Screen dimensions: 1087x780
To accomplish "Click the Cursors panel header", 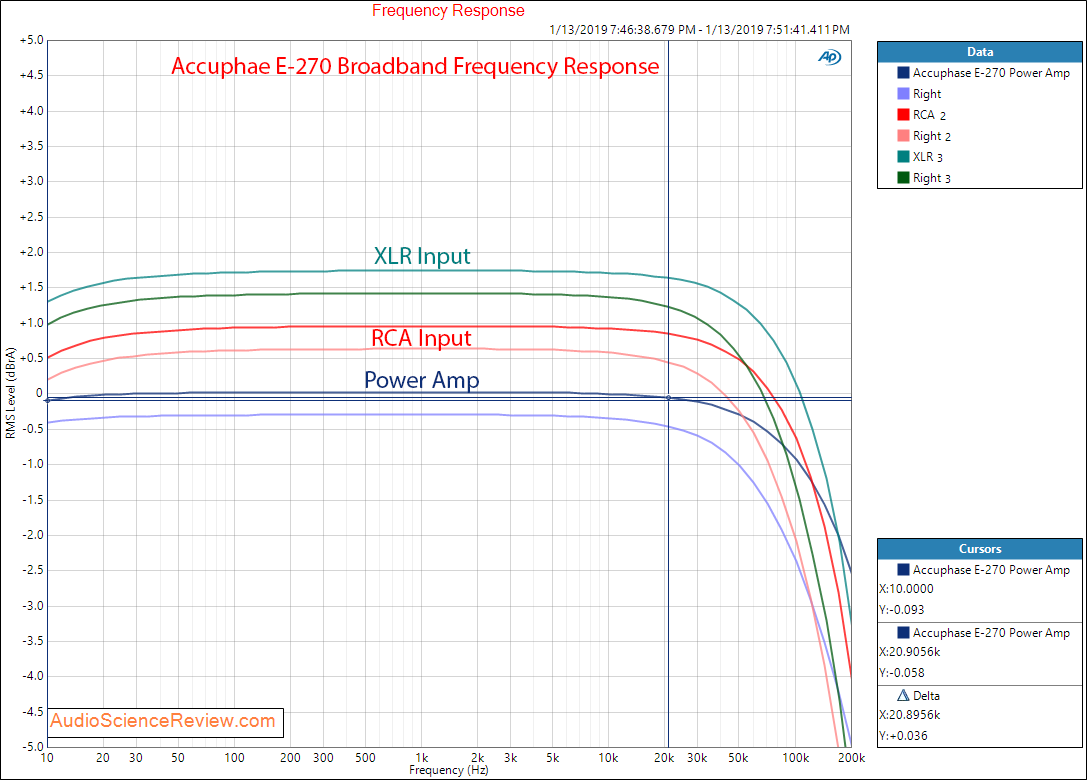I will click(980, 549).
